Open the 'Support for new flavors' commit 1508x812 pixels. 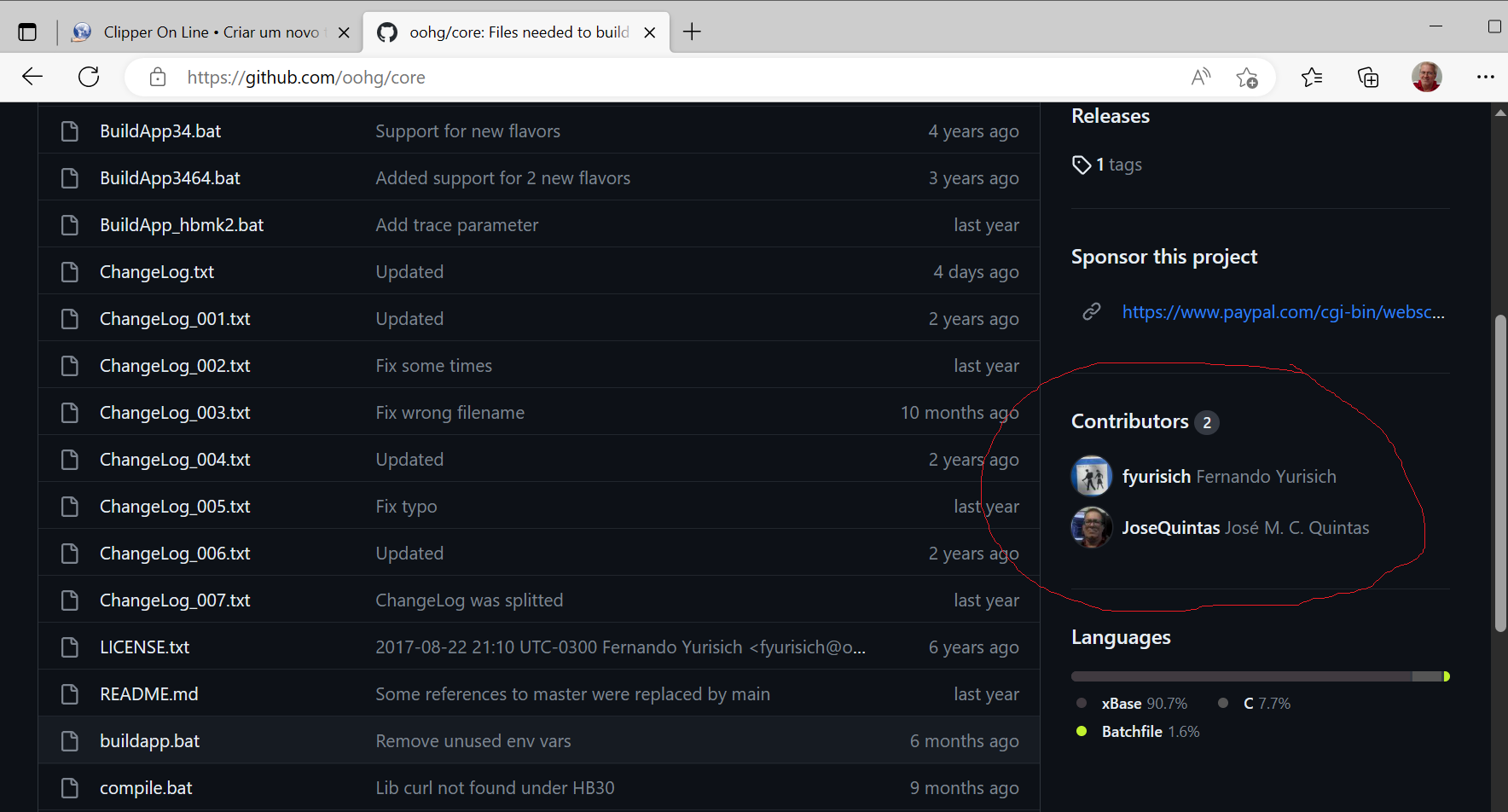(468, 131)
